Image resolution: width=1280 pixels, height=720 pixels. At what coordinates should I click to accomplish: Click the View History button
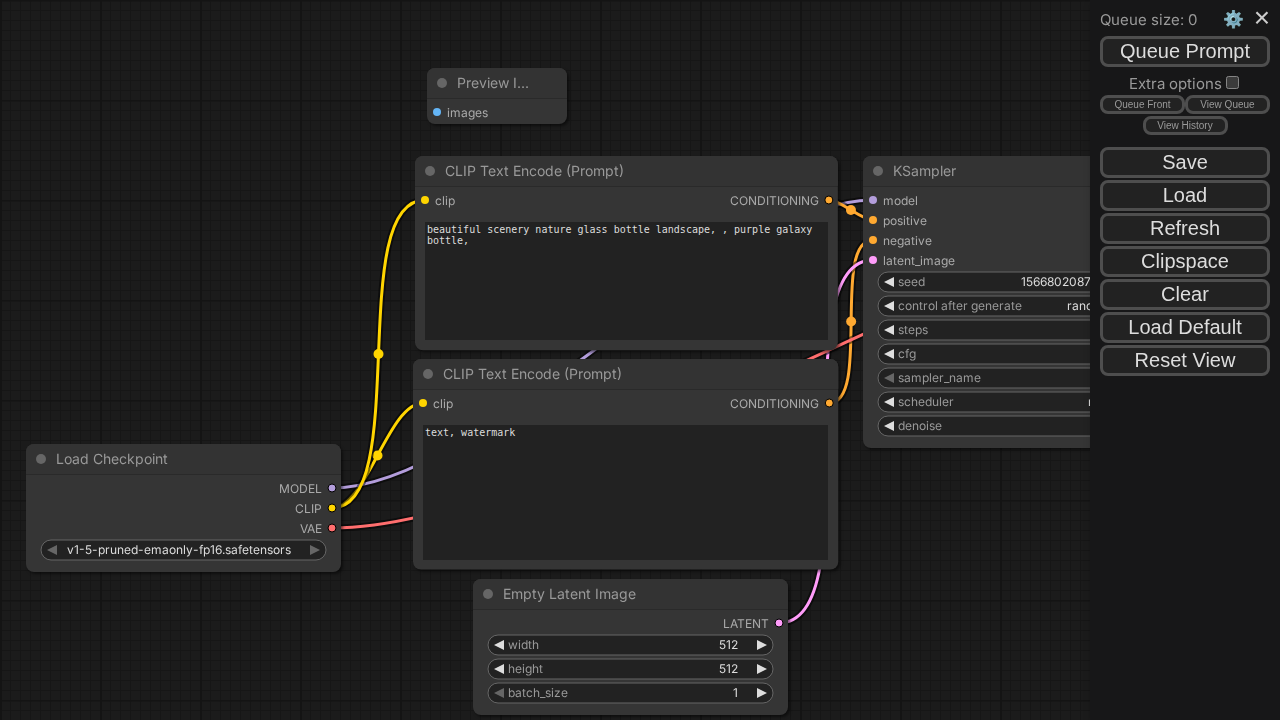click(1185, 125)
